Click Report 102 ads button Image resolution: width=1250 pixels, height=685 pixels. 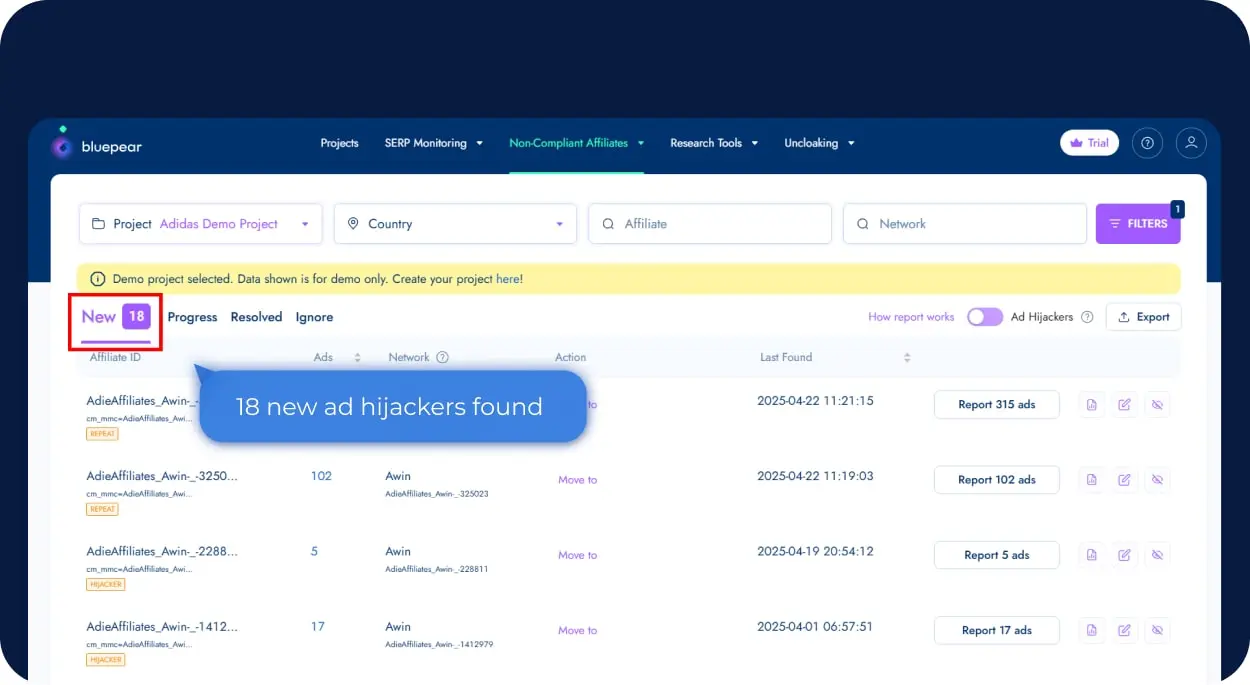tap(996, 480)
